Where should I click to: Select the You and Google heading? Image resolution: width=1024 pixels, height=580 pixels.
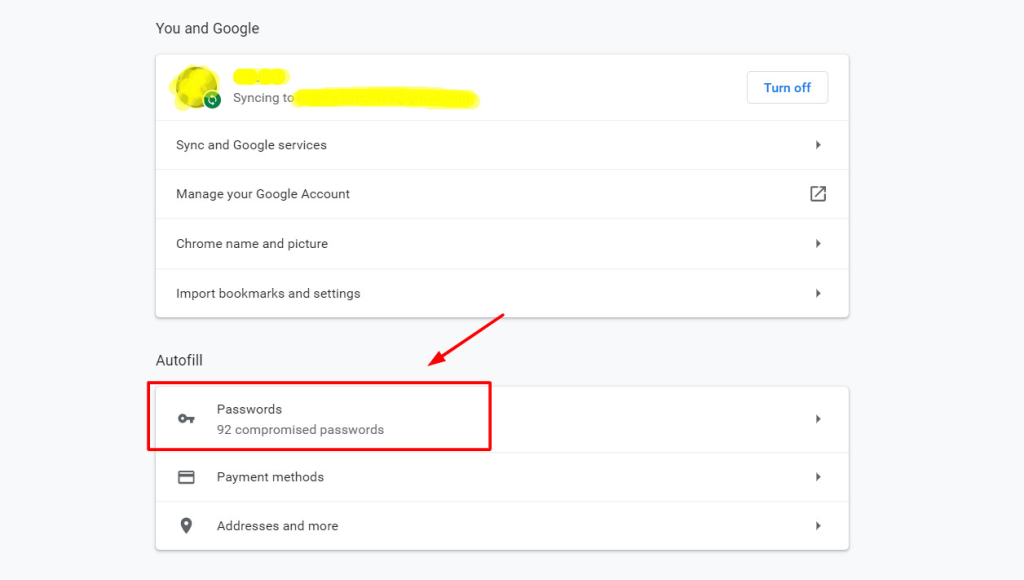pyautogui.click(x=207, y=29)
